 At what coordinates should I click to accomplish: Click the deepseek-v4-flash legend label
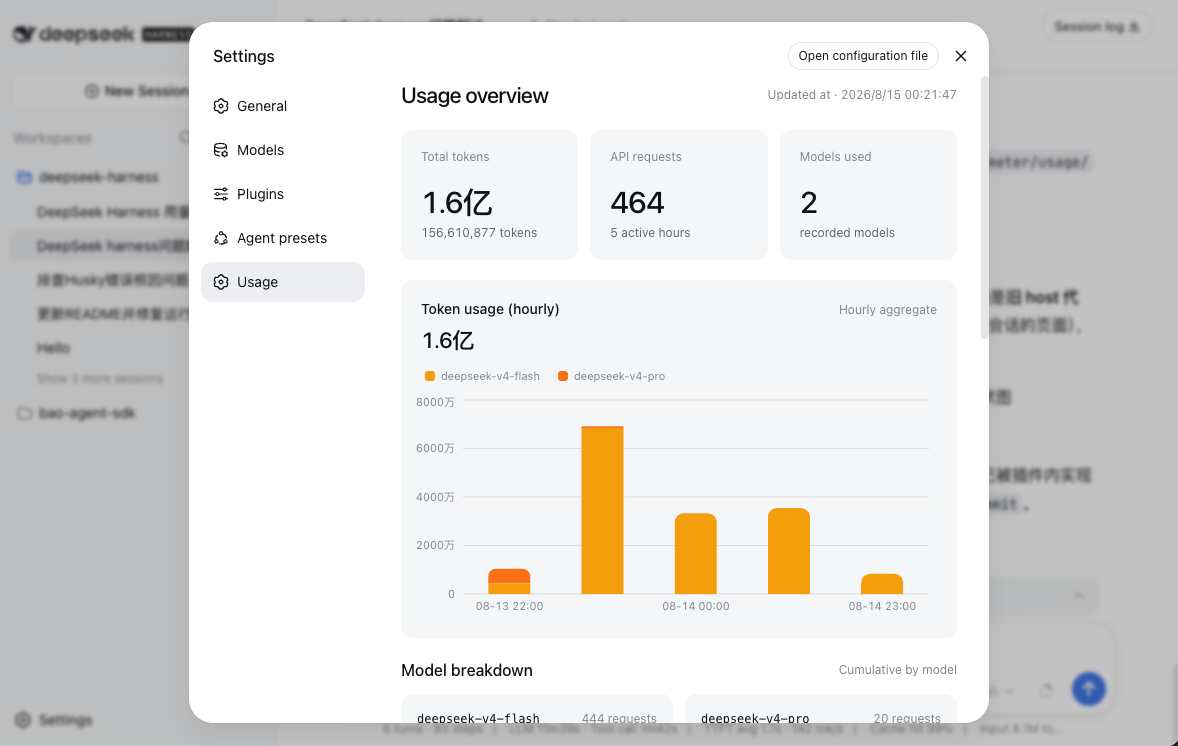490,376
